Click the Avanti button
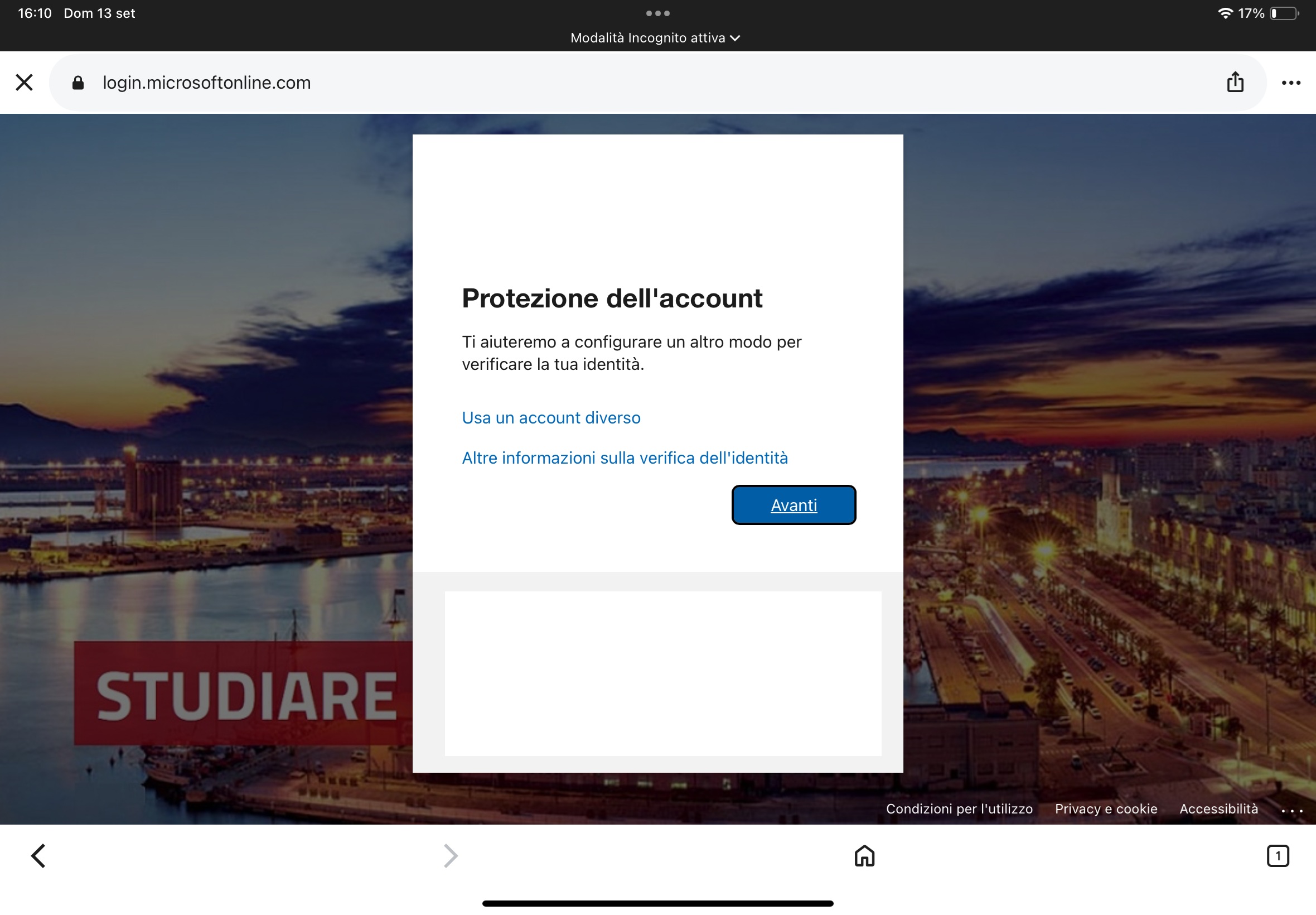Screen dimensions: 1316x915 [x=794, y=505]
